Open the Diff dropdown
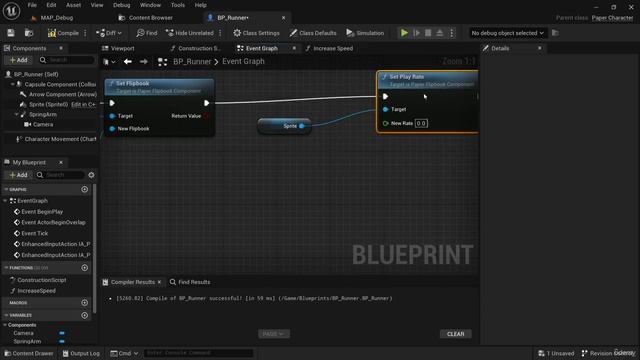Image resolution: width=640 pixels, height=360 pixels. click(x=109, y=33)
